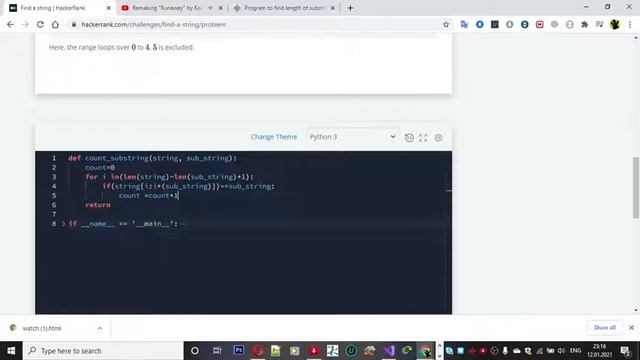The width and height of the screenshot is (640, 360).
Task: Switch input language via ENG indicator
Action: [576, 351]
